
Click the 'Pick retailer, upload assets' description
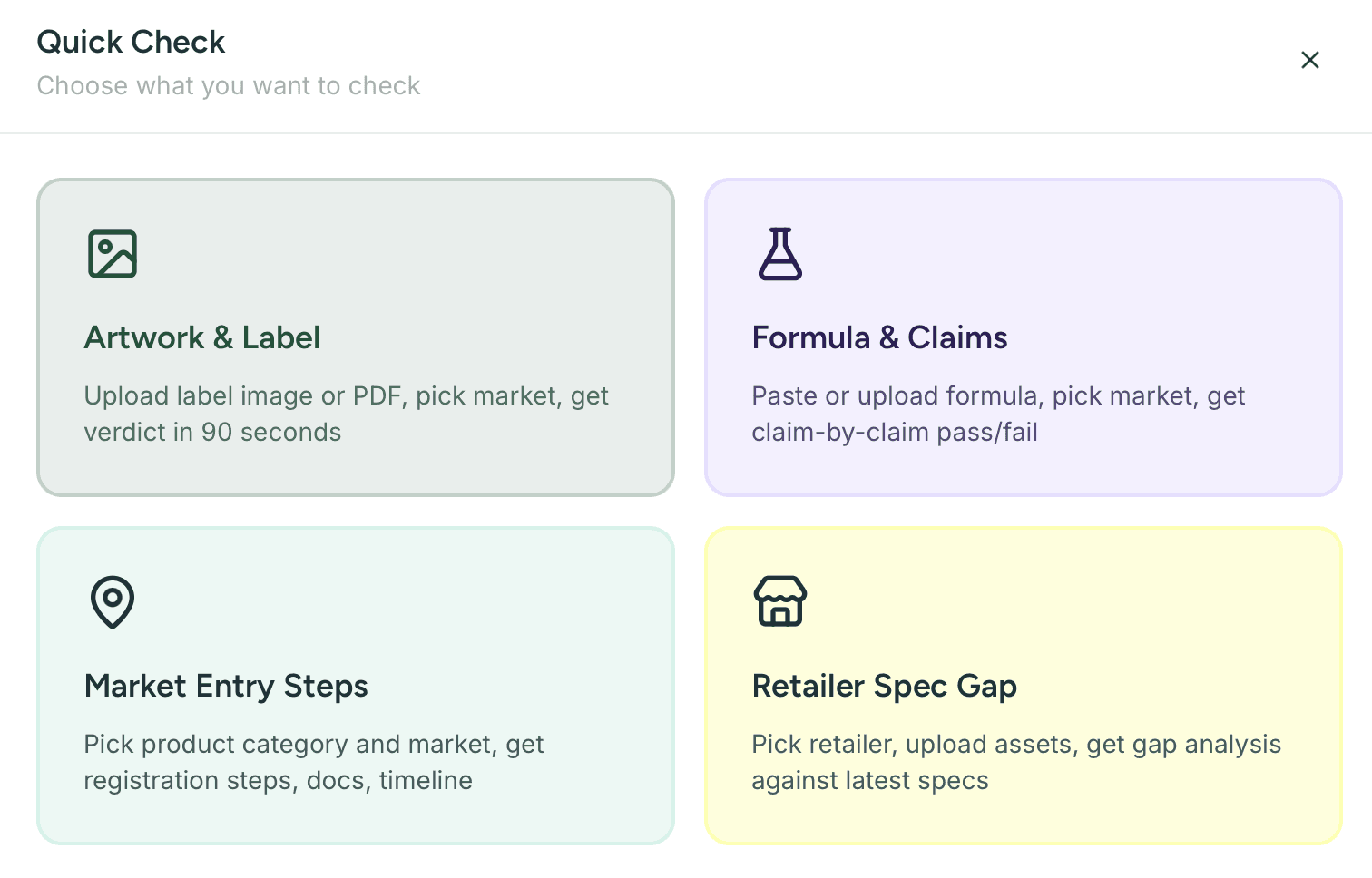[1016, 745]
